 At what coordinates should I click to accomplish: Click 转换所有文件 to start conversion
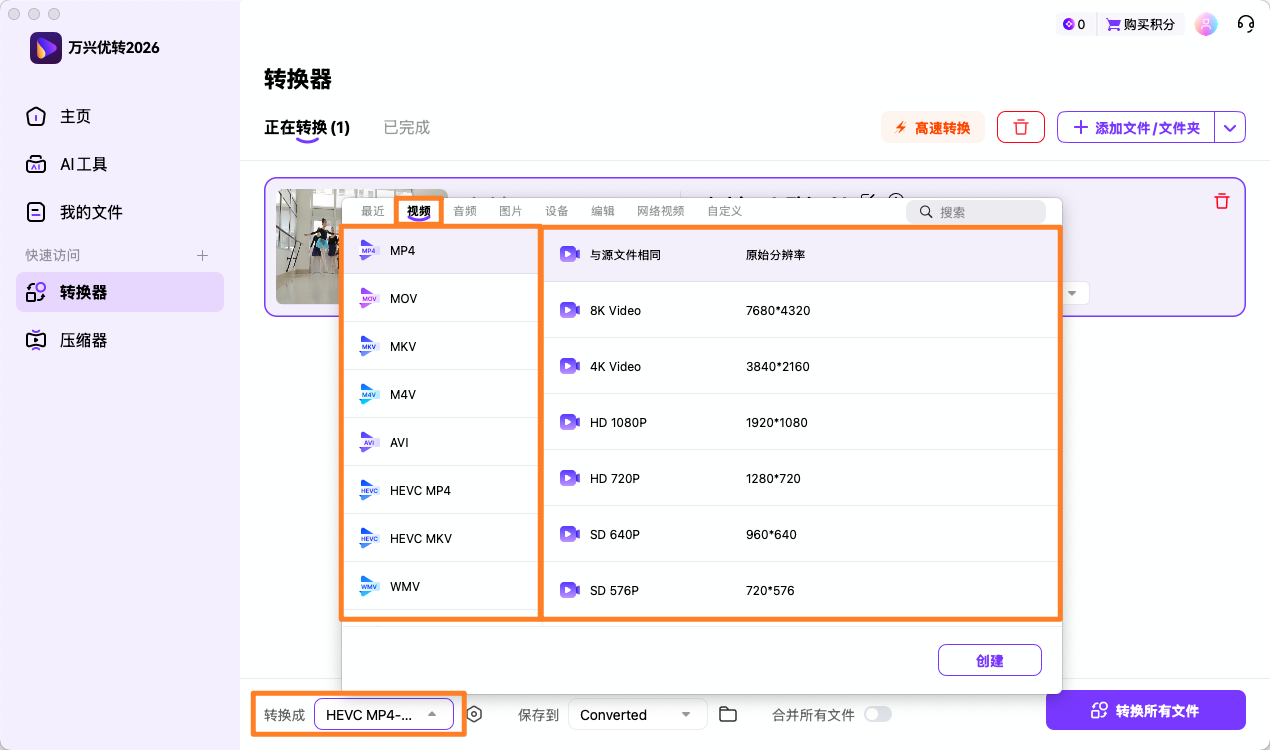coord(1146,710)
